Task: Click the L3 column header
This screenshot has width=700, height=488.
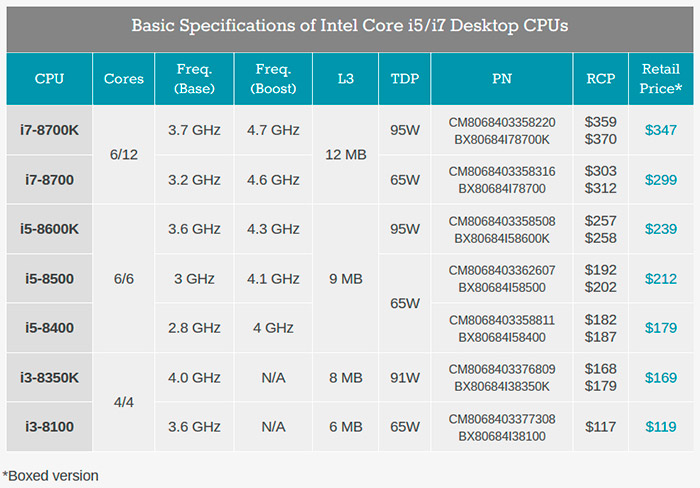Action: pyautogui.click(x=346, y=79)
